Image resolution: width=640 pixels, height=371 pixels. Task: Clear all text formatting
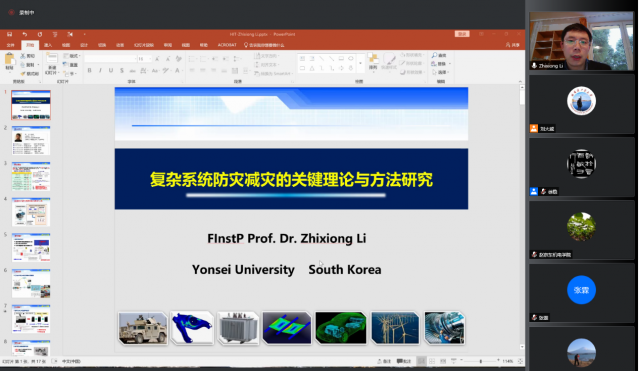[178, 59]
